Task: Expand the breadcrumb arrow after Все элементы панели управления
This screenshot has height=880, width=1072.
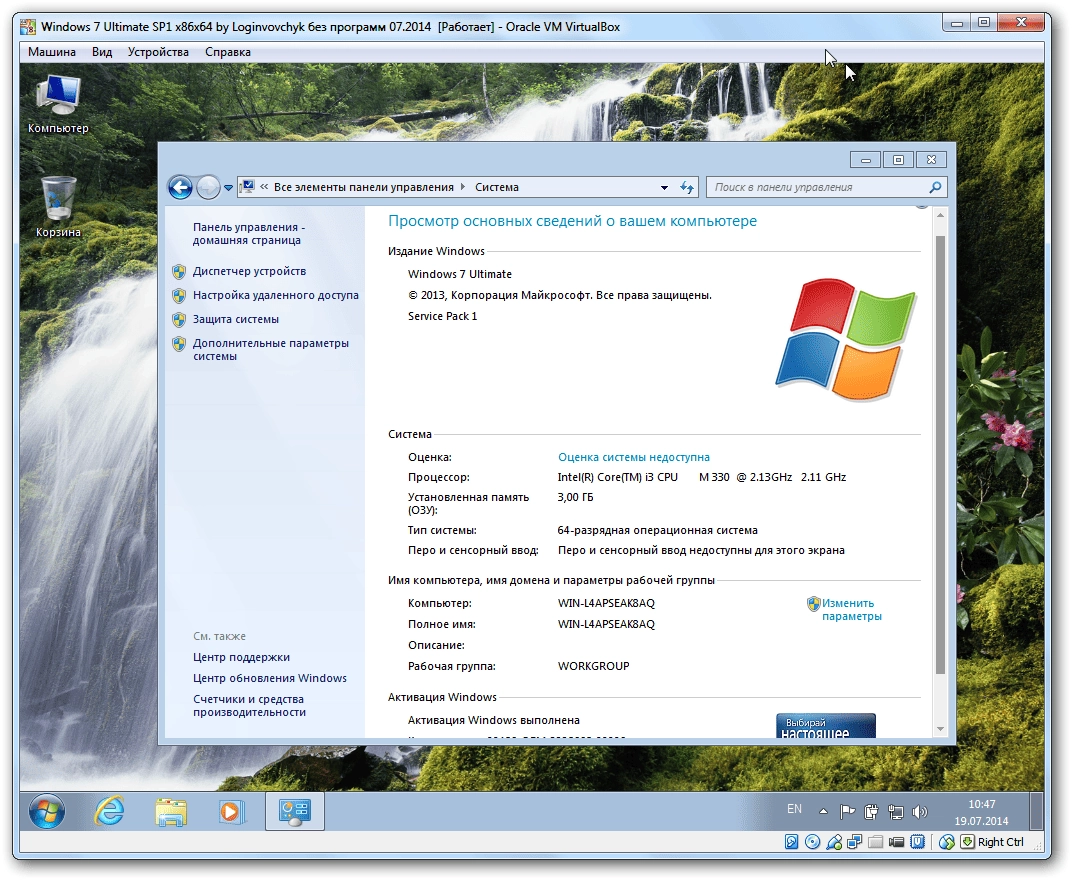Action: pyautogui.click(x=463, y=187)
